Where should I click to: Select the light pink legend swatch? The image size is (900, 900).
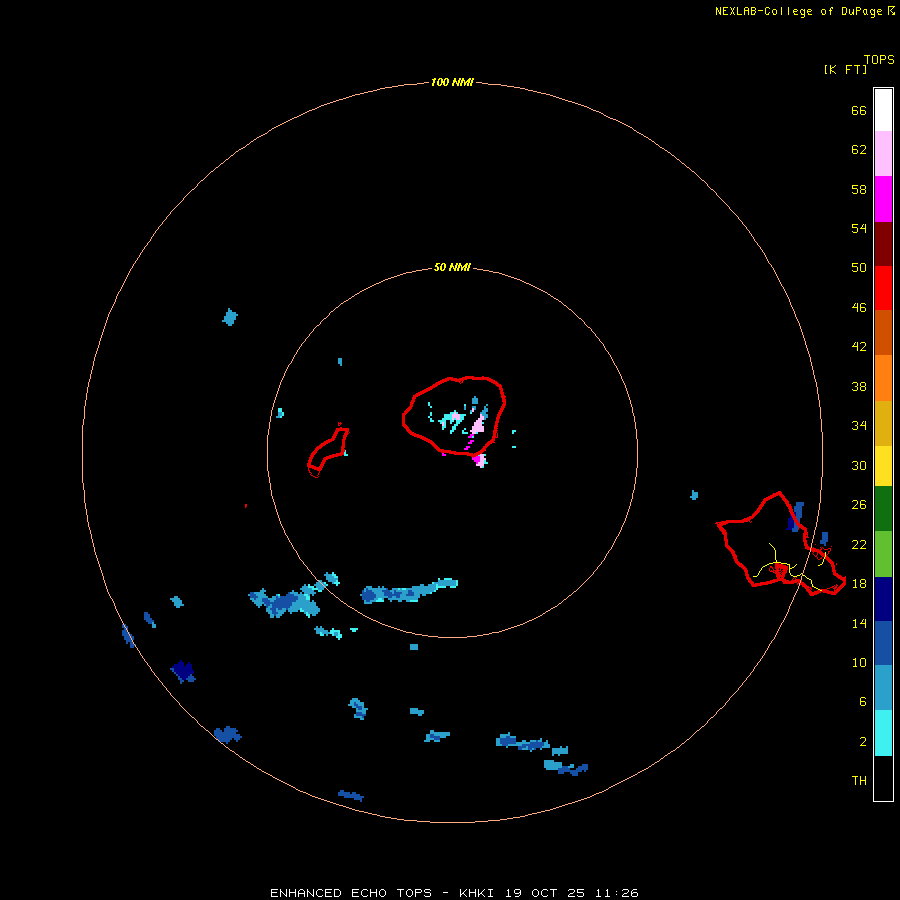pyautogui.click(x=883, y=154)
